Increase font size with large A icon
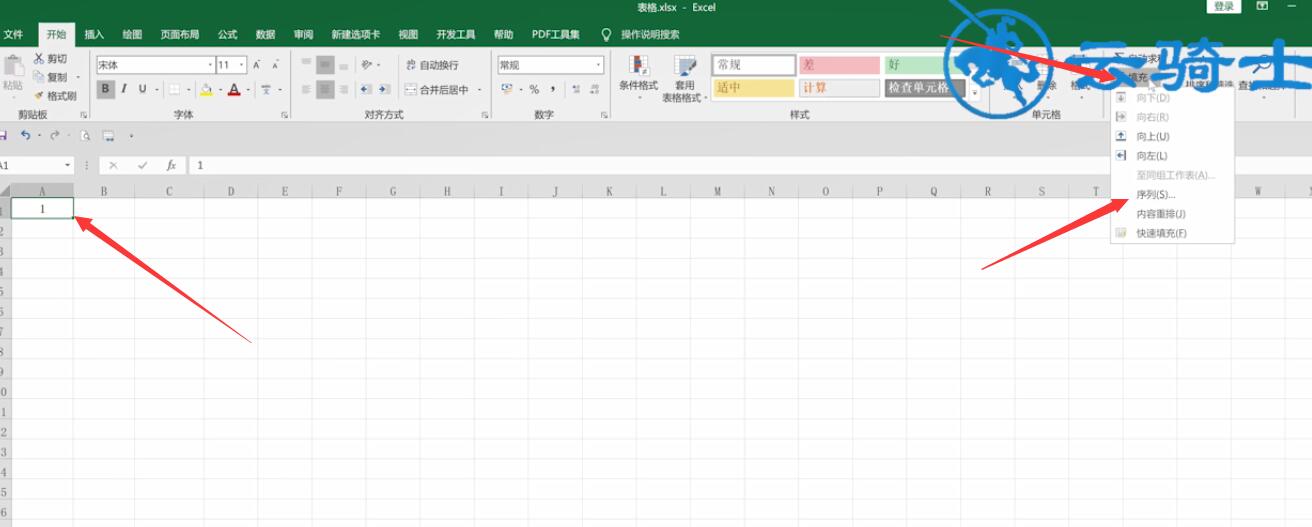This screenshot has height=527, width=1312. point(257,65)
